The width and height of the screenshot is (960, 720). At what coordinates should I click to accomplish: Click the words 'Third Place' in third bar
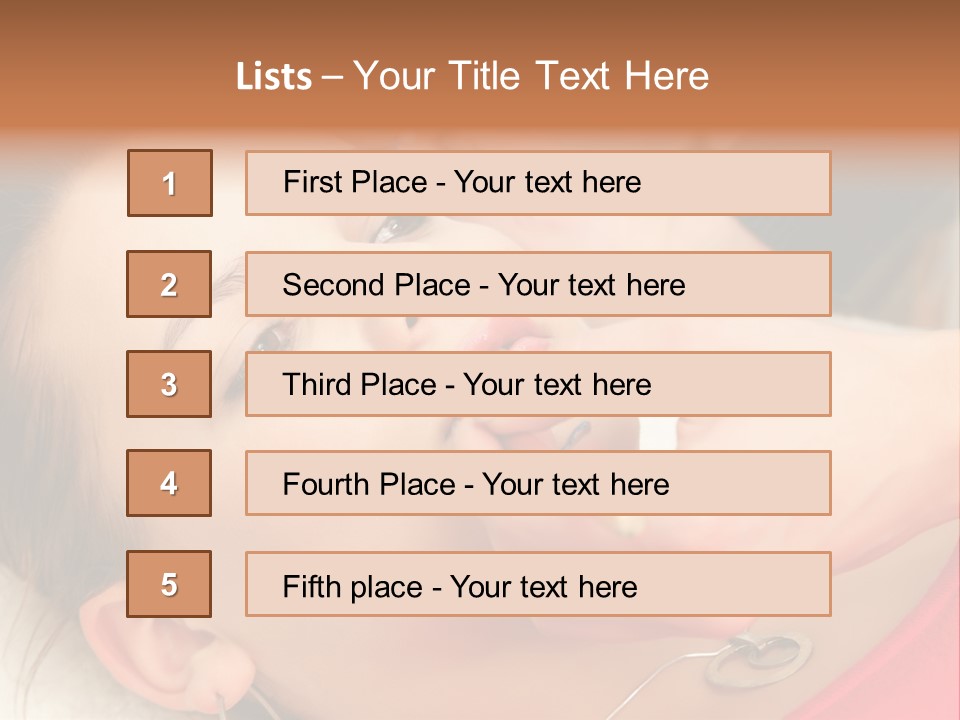tap(359, 384)
